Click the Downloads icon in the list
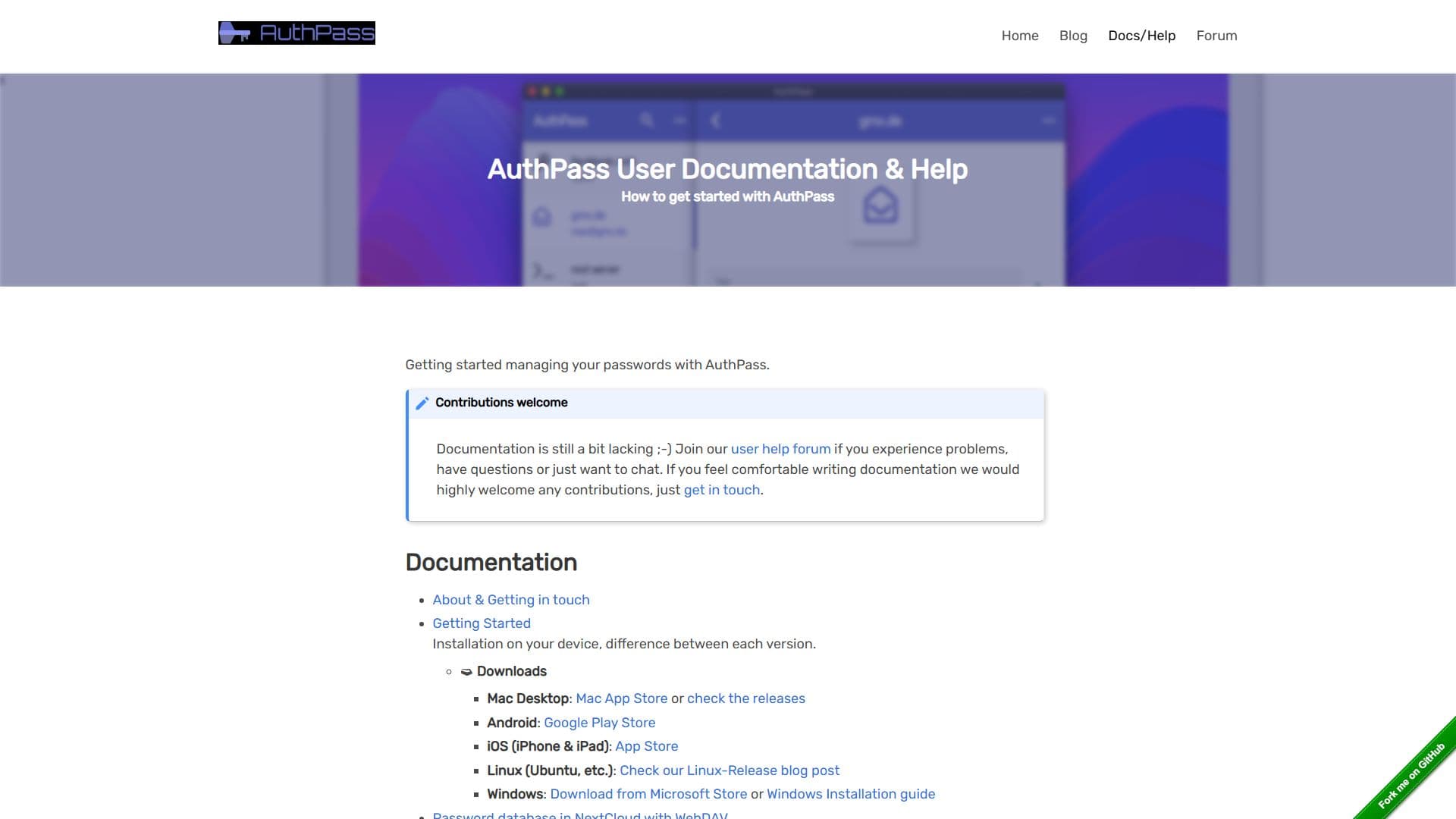1456x819 pixels. pyautogui.click(x=466, y=672)
